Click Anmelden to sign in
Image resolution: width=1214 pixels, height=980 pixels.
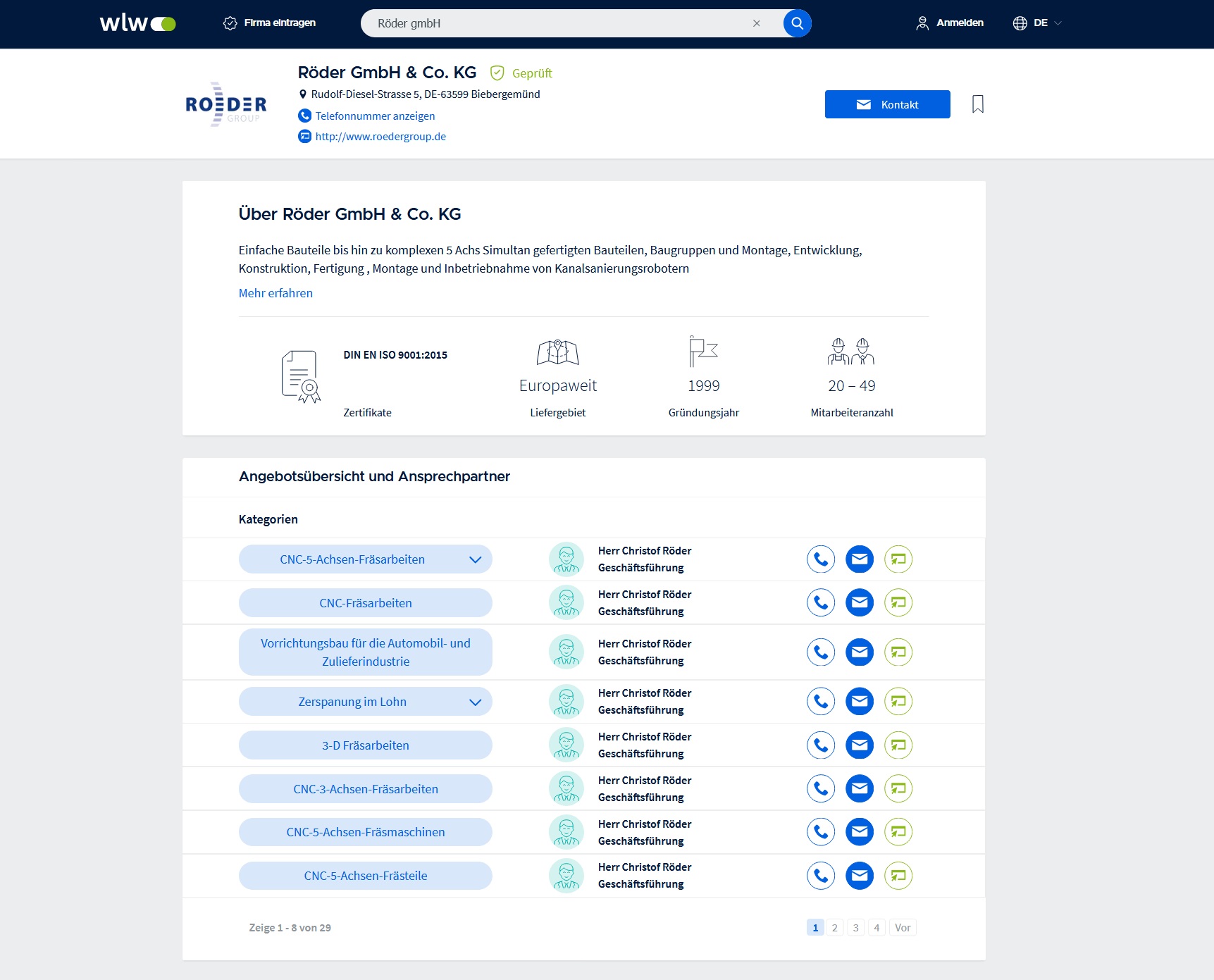(950, 23)
